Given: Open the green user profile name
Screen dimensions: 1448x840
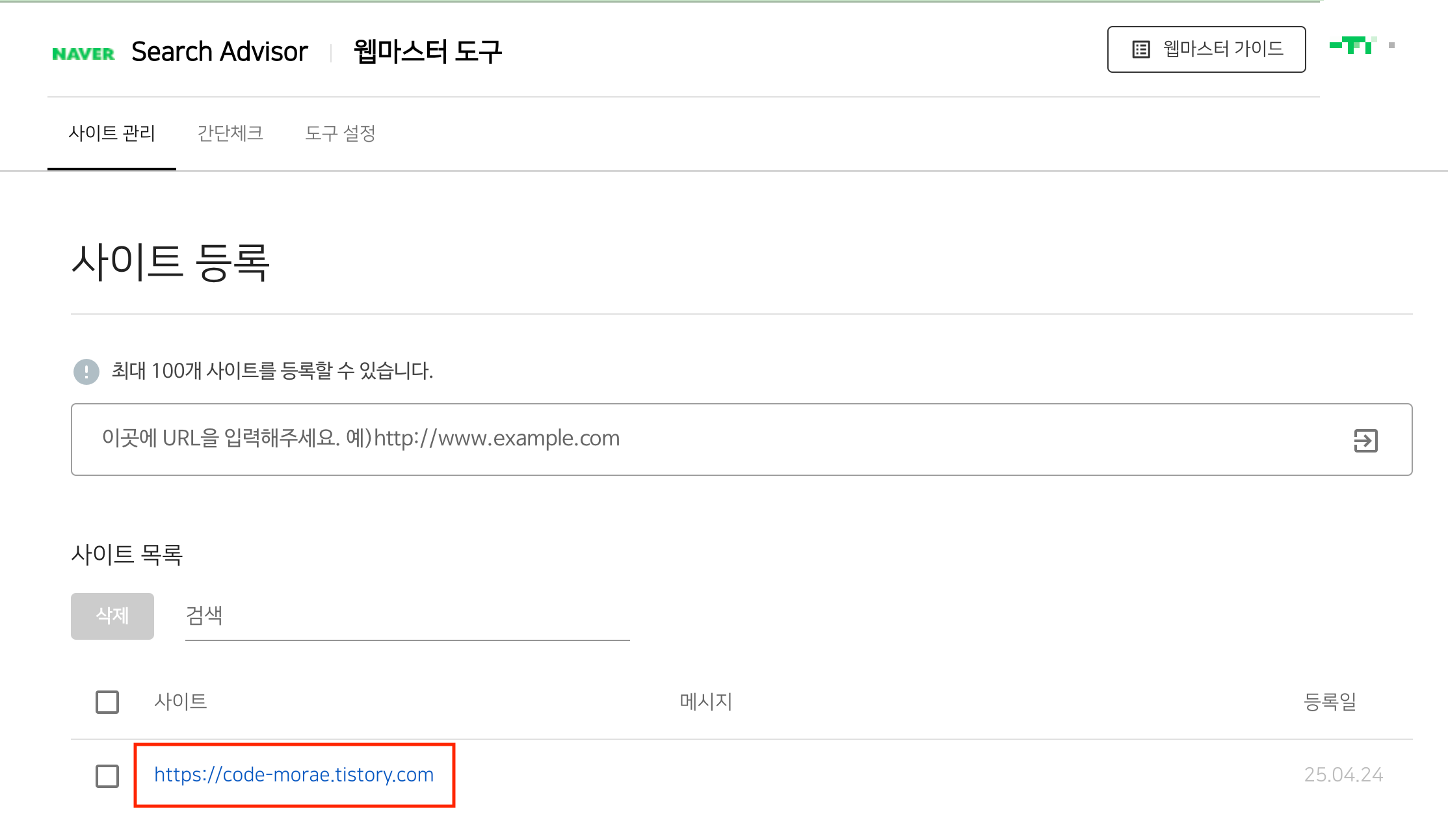Looking at the screenshot, I should [1352, 46].
